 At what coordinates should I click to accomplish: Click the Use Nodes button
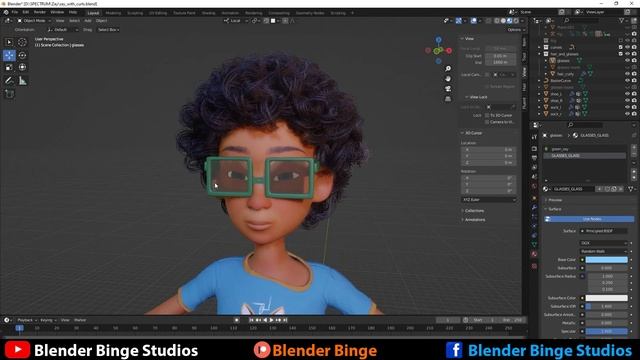click(589, 219)
